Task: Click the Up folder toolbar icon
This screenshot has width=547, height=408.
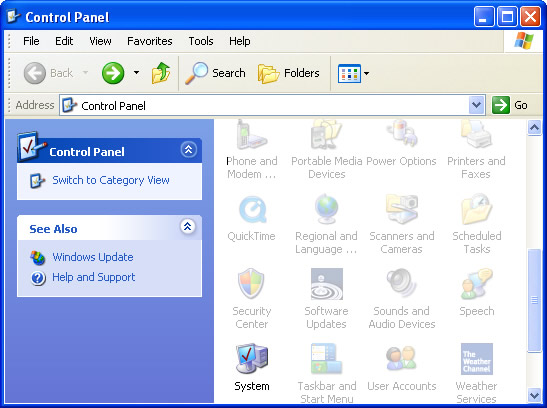Action: coord(161,73)
